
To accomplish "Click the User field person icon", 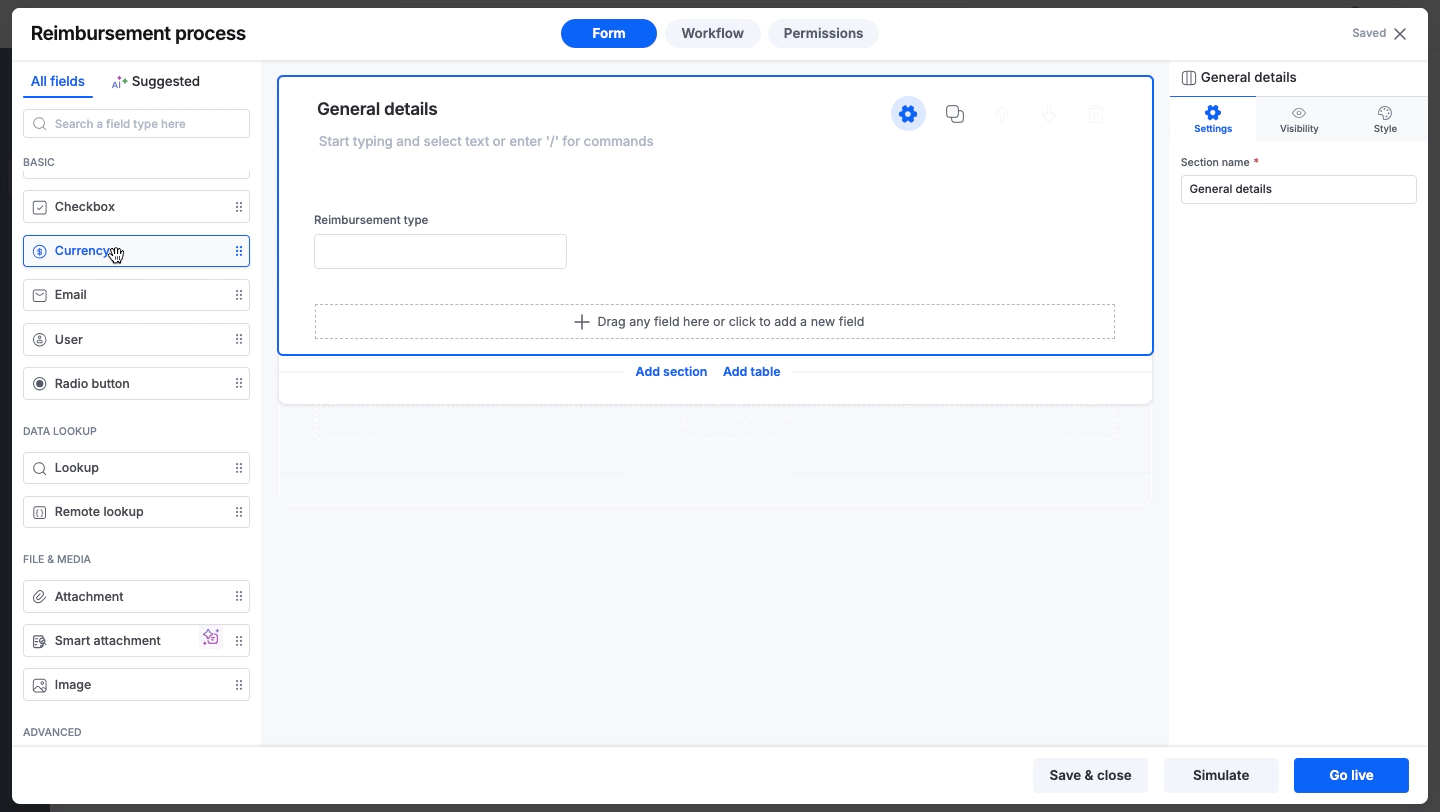I will [40, 339].
